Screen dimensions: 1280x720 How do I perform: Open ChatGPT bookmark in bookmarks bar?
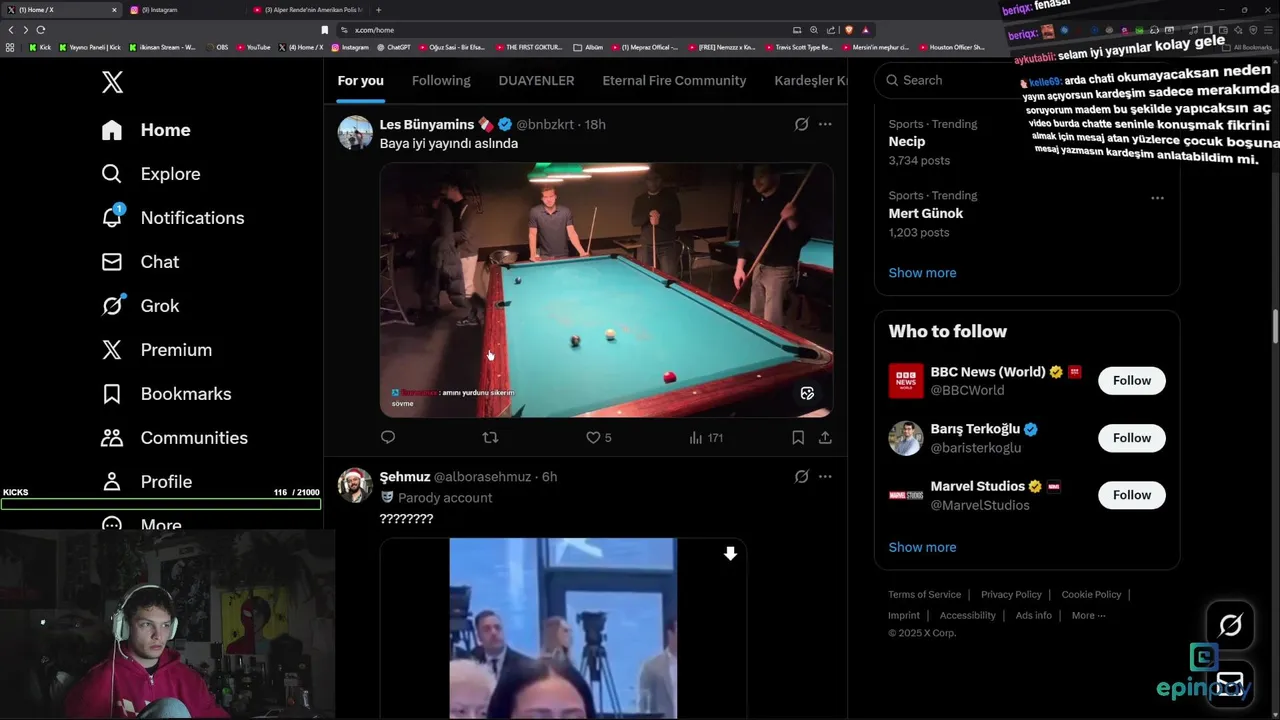[x=393, y=47]
